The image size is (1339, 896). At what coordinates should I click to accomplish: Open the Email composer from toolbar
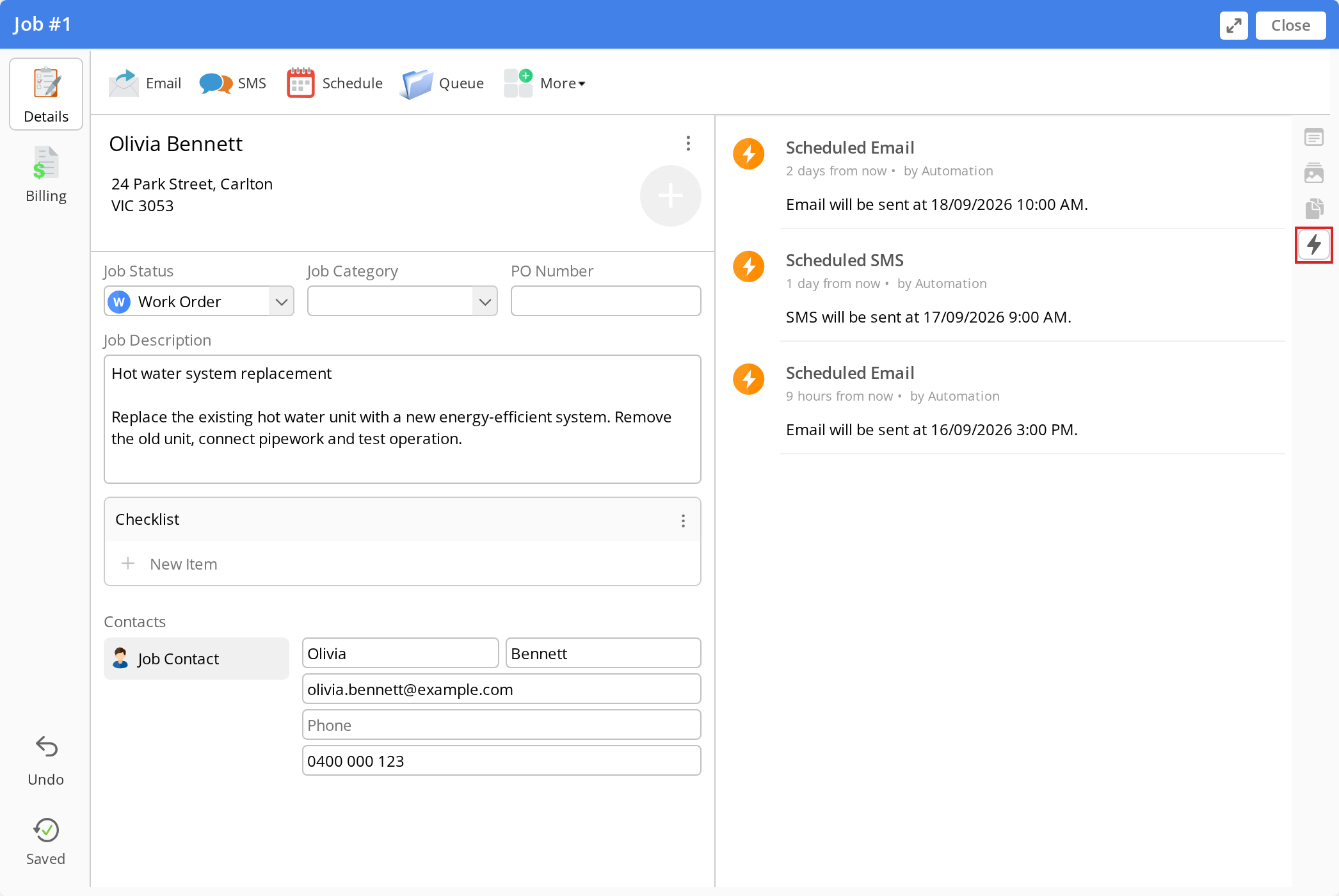click(x=145, y=83)
